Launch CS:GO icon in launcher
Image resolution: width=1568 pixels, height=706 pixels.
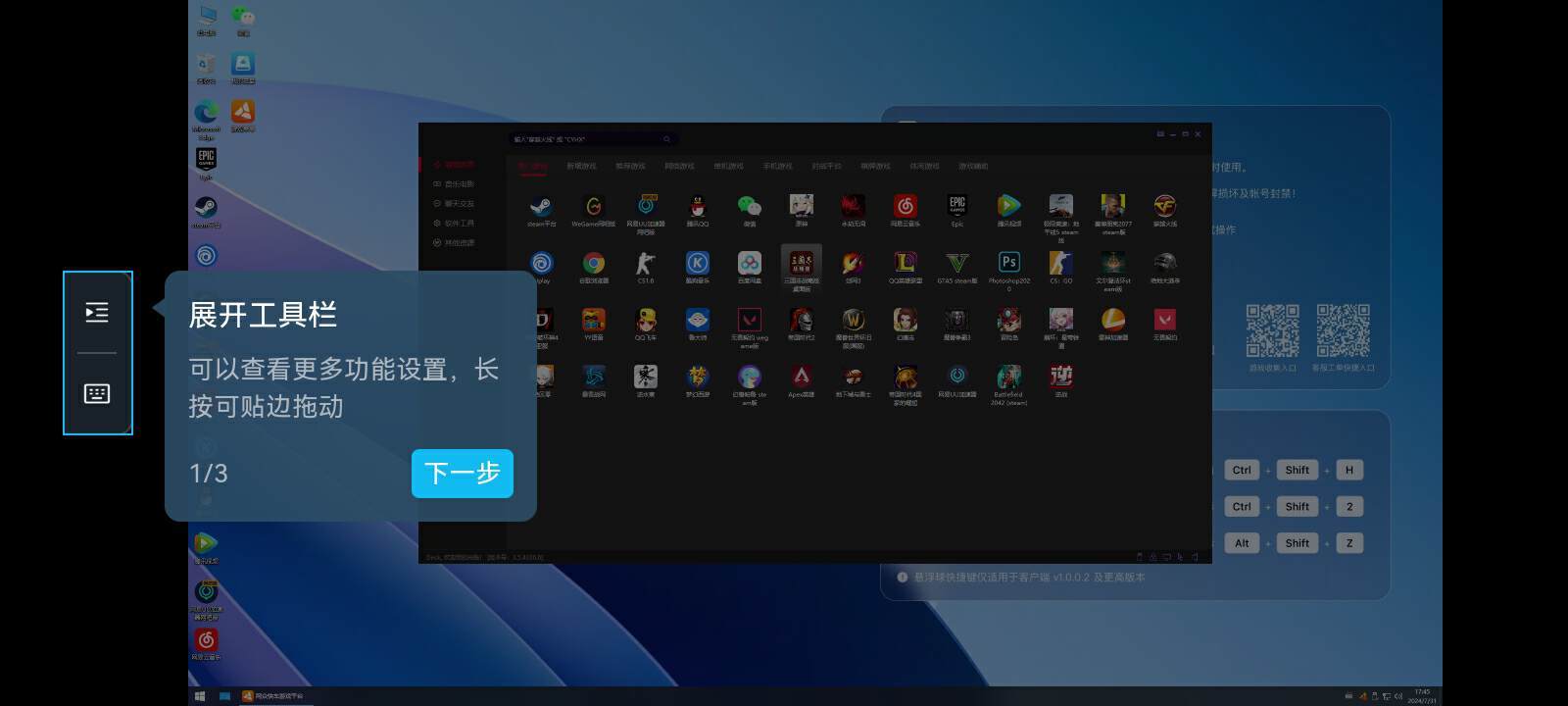1061,263
